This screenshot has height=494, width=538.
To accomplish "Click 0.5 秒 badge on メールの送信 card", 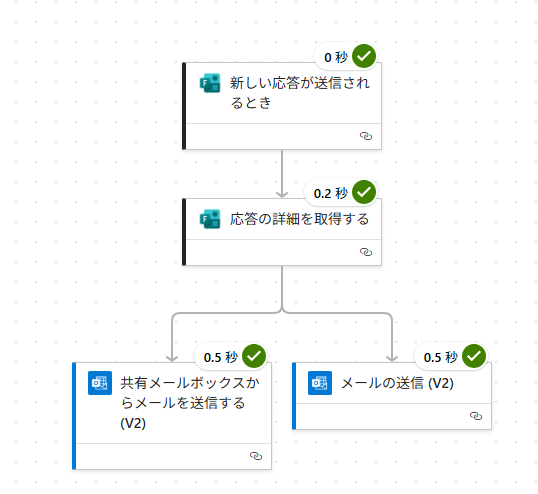I will click(441, 357).
